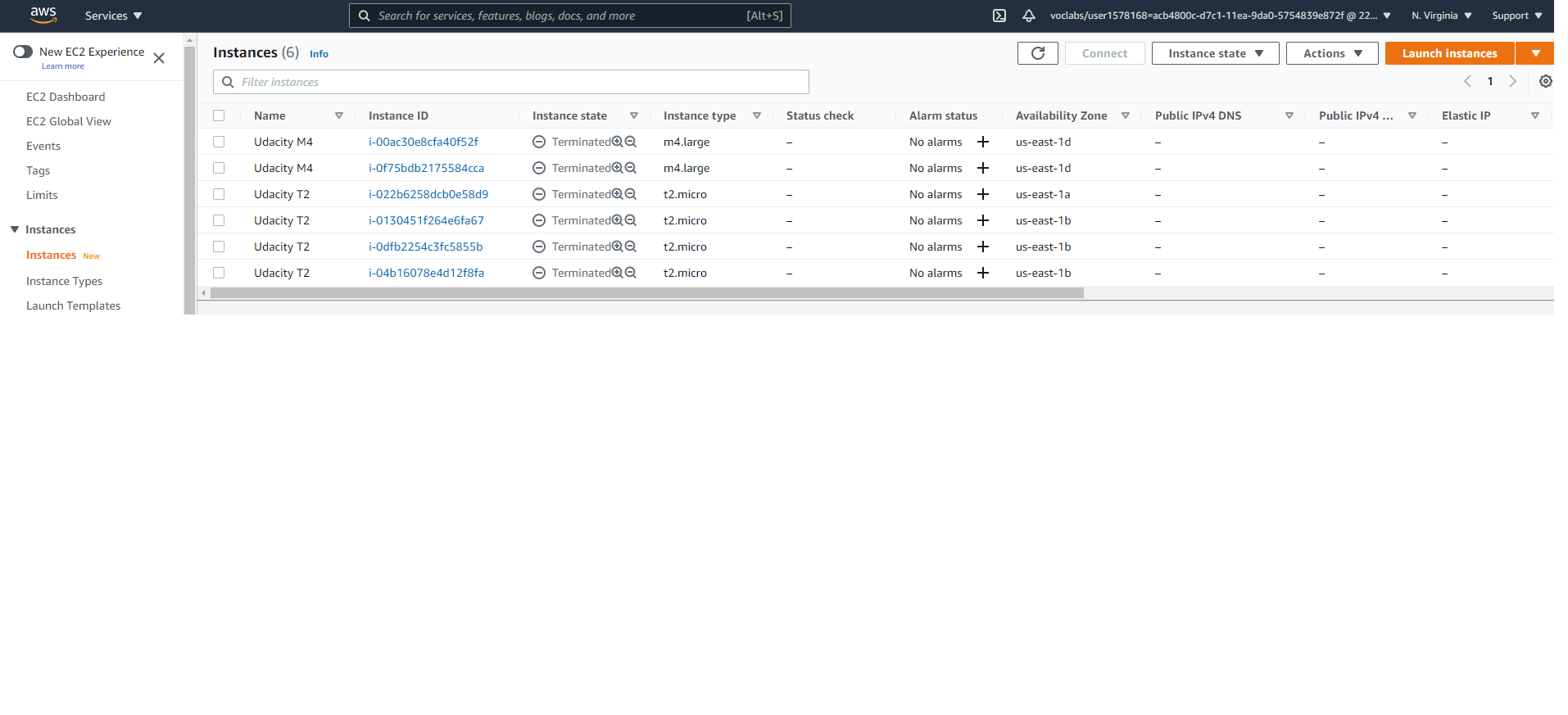
Task: Go to the previous page arrow
Action: [1467, 81]
